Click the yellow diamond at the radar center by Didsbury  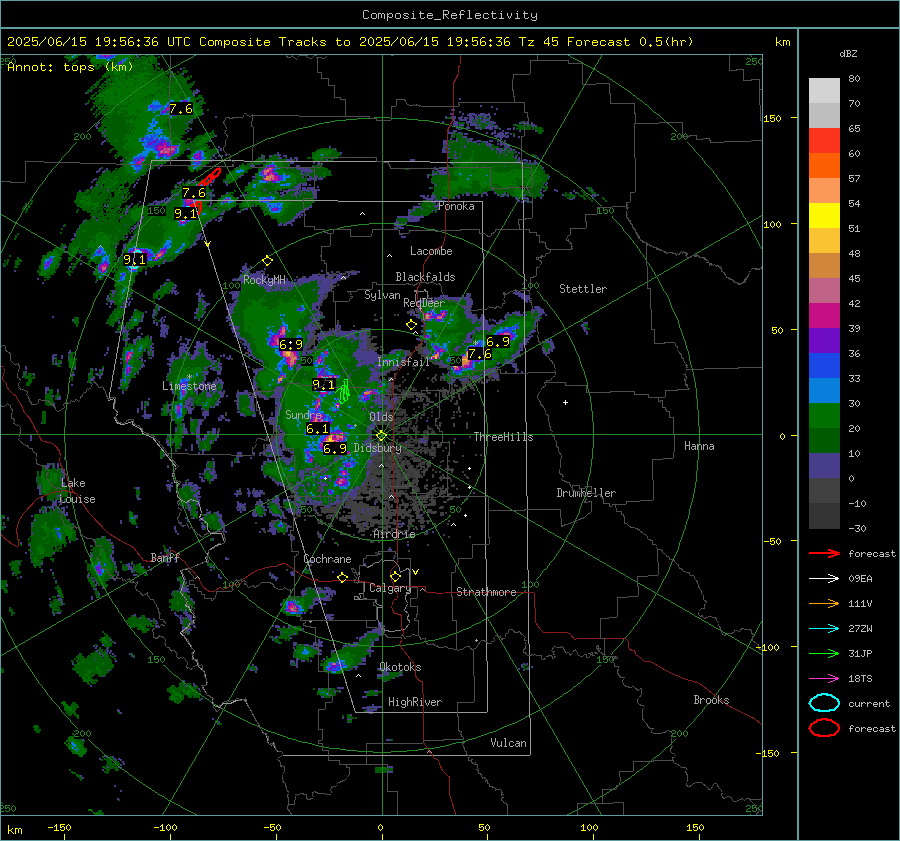coord(382,436)
